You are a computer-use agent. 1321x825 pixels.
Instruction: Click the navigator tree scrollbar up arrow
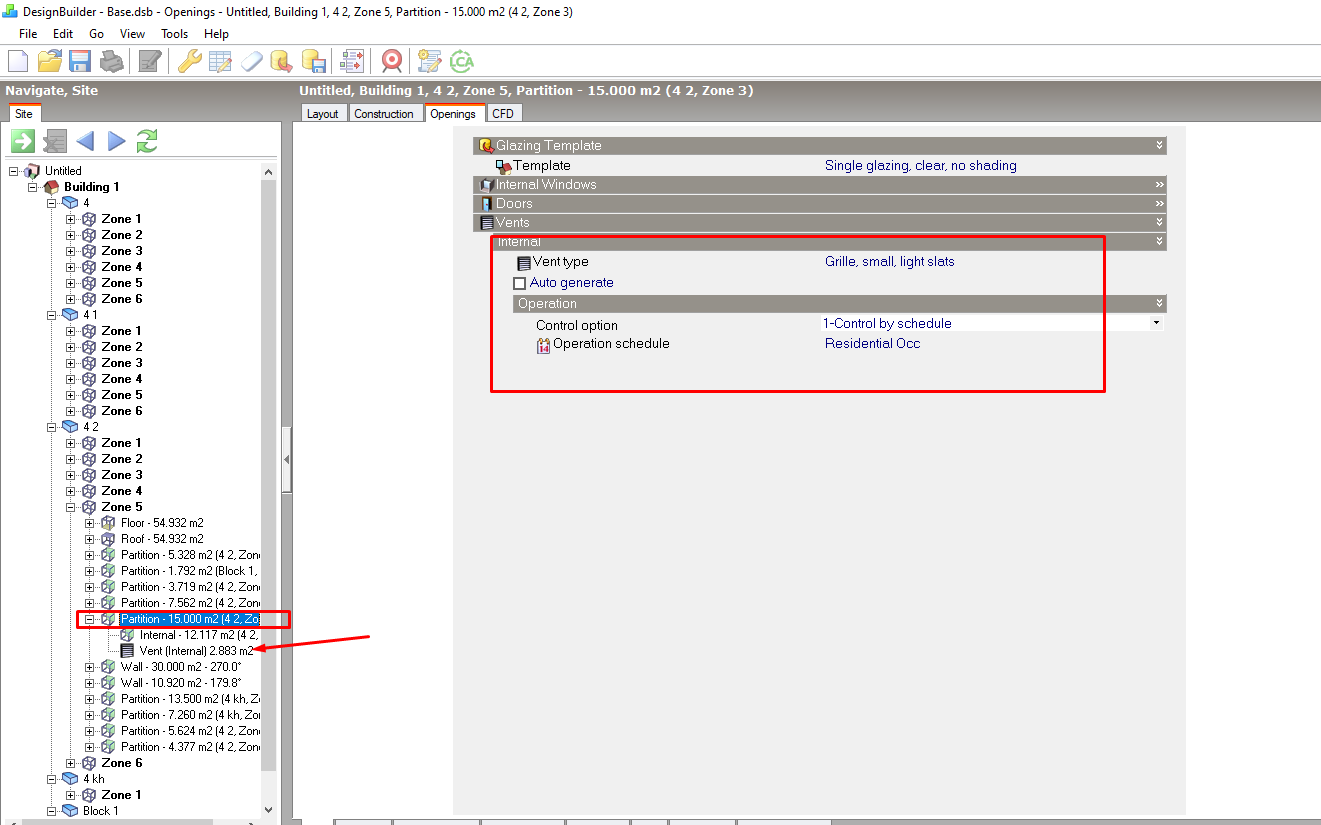[x=268, y=172]
